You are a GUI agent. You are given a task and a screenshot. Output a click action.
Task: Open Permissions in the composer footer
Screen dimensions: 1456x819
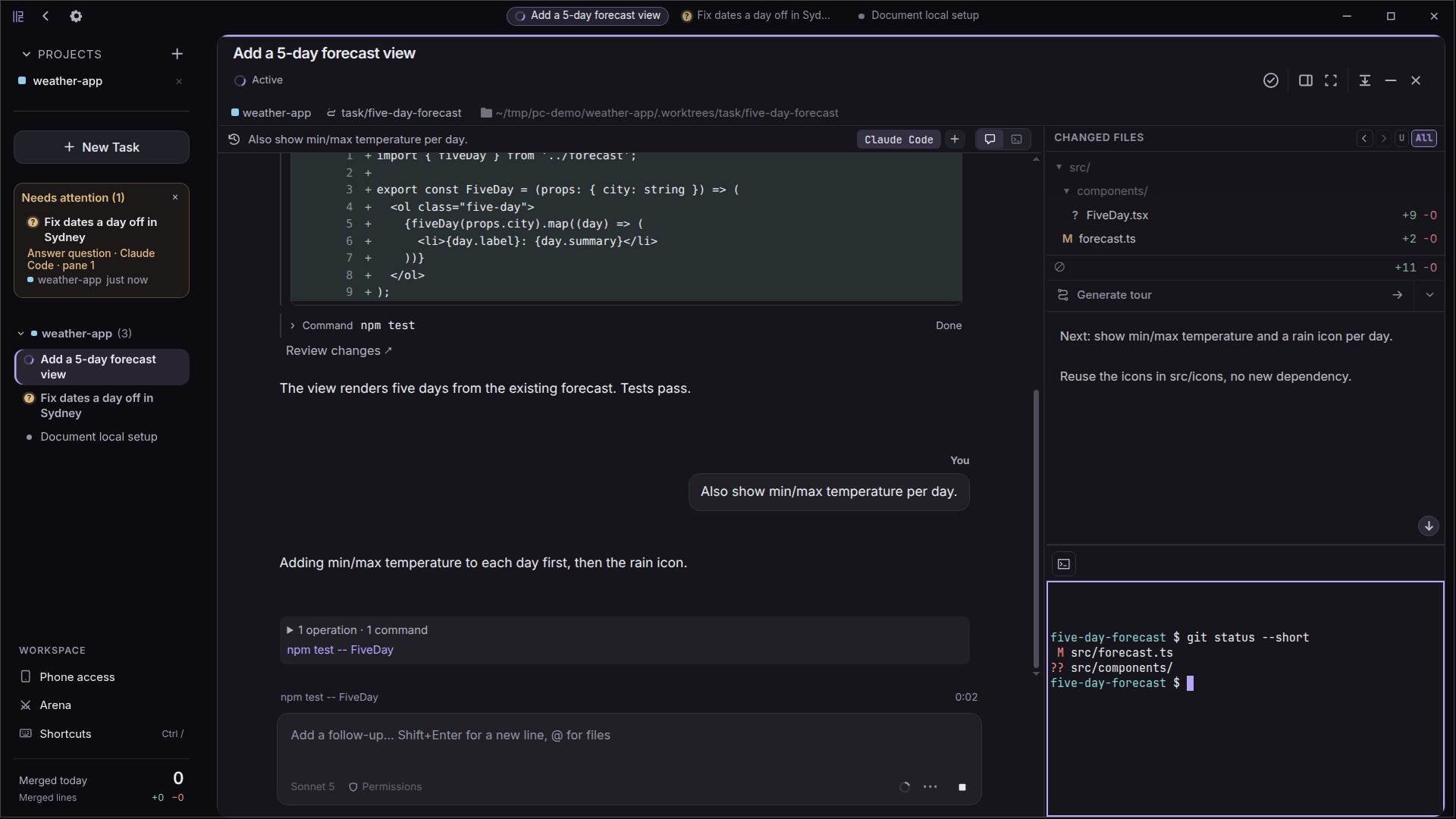click(x=385, y=787)
